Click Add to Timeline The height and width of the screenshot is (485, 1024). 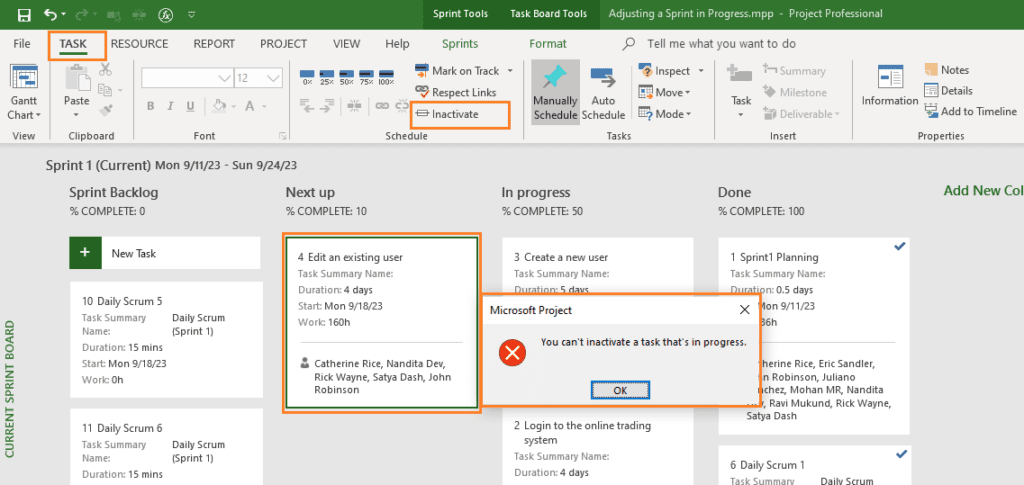click(970, 112)
